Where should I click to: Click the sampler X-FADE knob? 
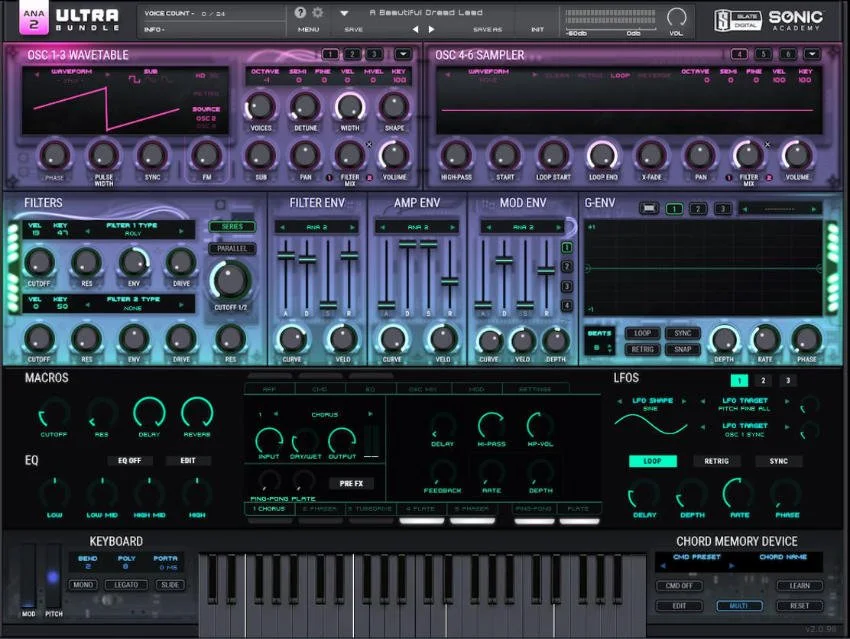(x=651, y=156)
